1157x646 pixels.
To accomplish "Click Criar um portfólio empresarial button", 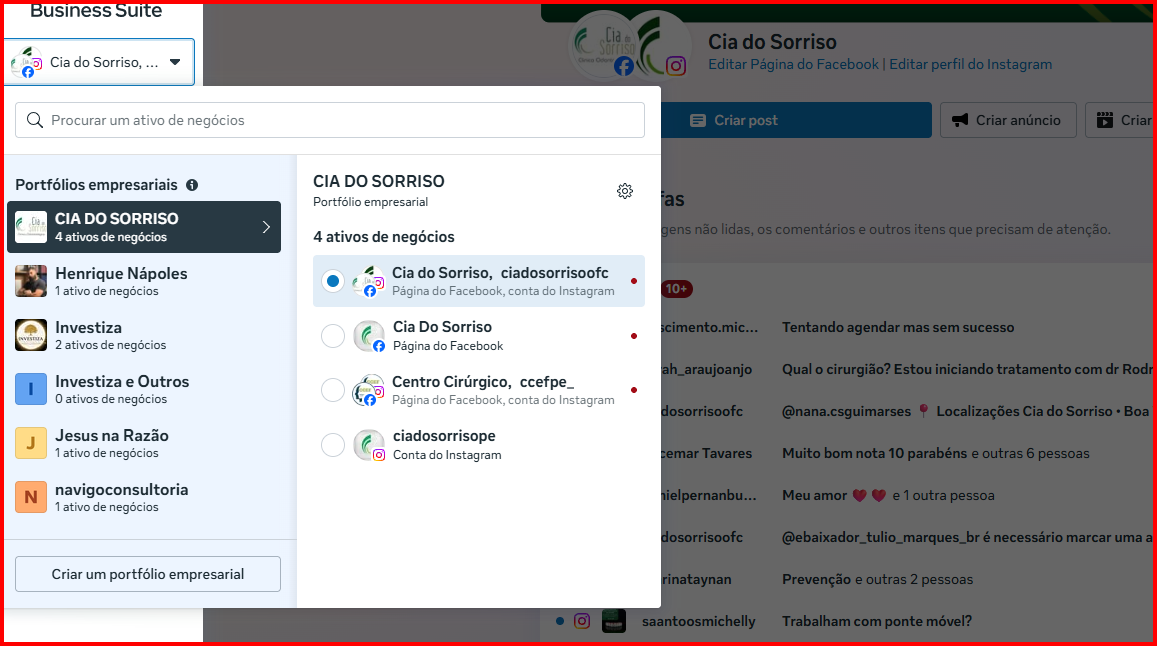I will tap(148, 574).
